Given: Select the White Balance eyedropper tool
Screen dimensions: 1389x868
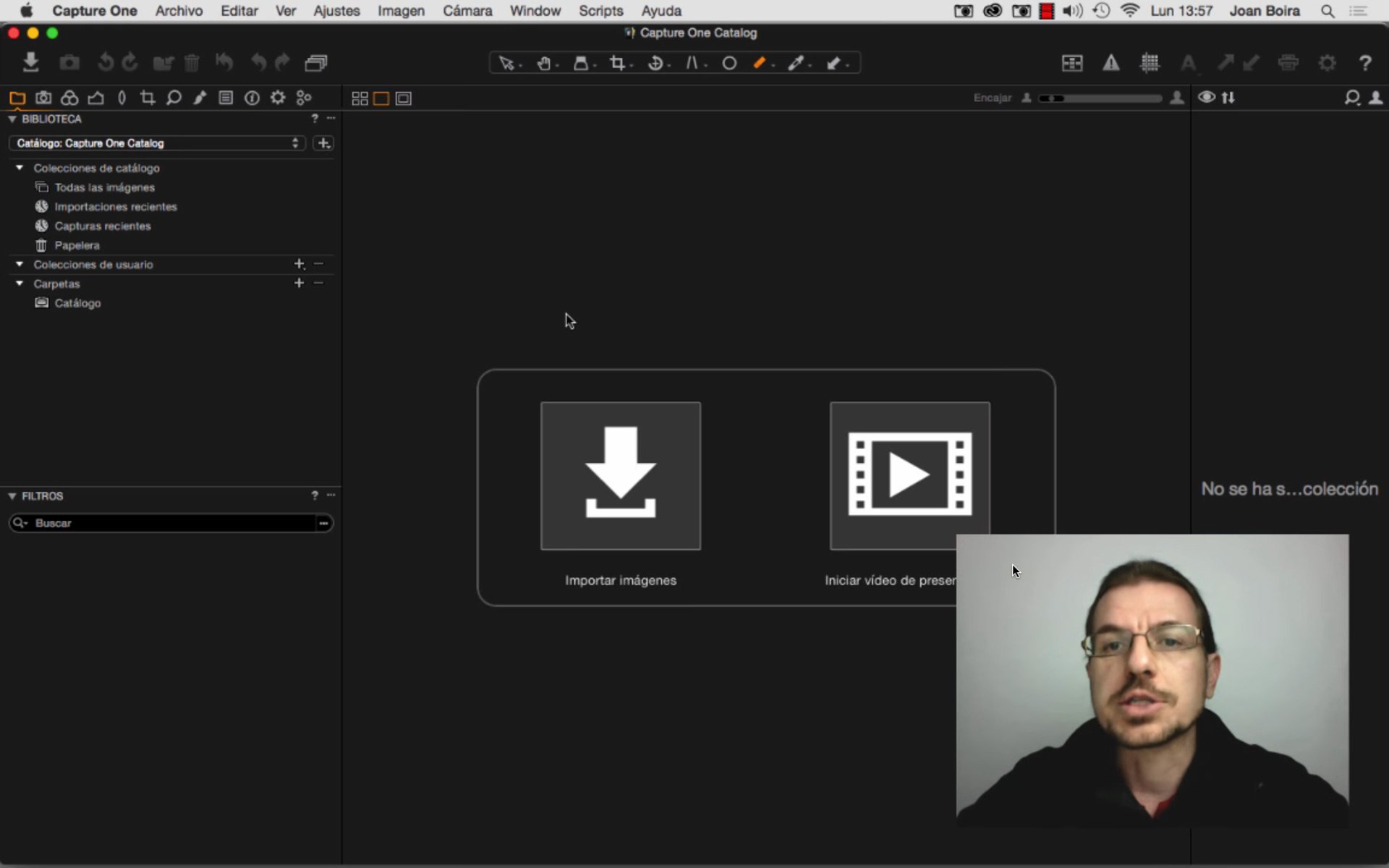Looking at the screenshot, I should click(x=796, y=64).
